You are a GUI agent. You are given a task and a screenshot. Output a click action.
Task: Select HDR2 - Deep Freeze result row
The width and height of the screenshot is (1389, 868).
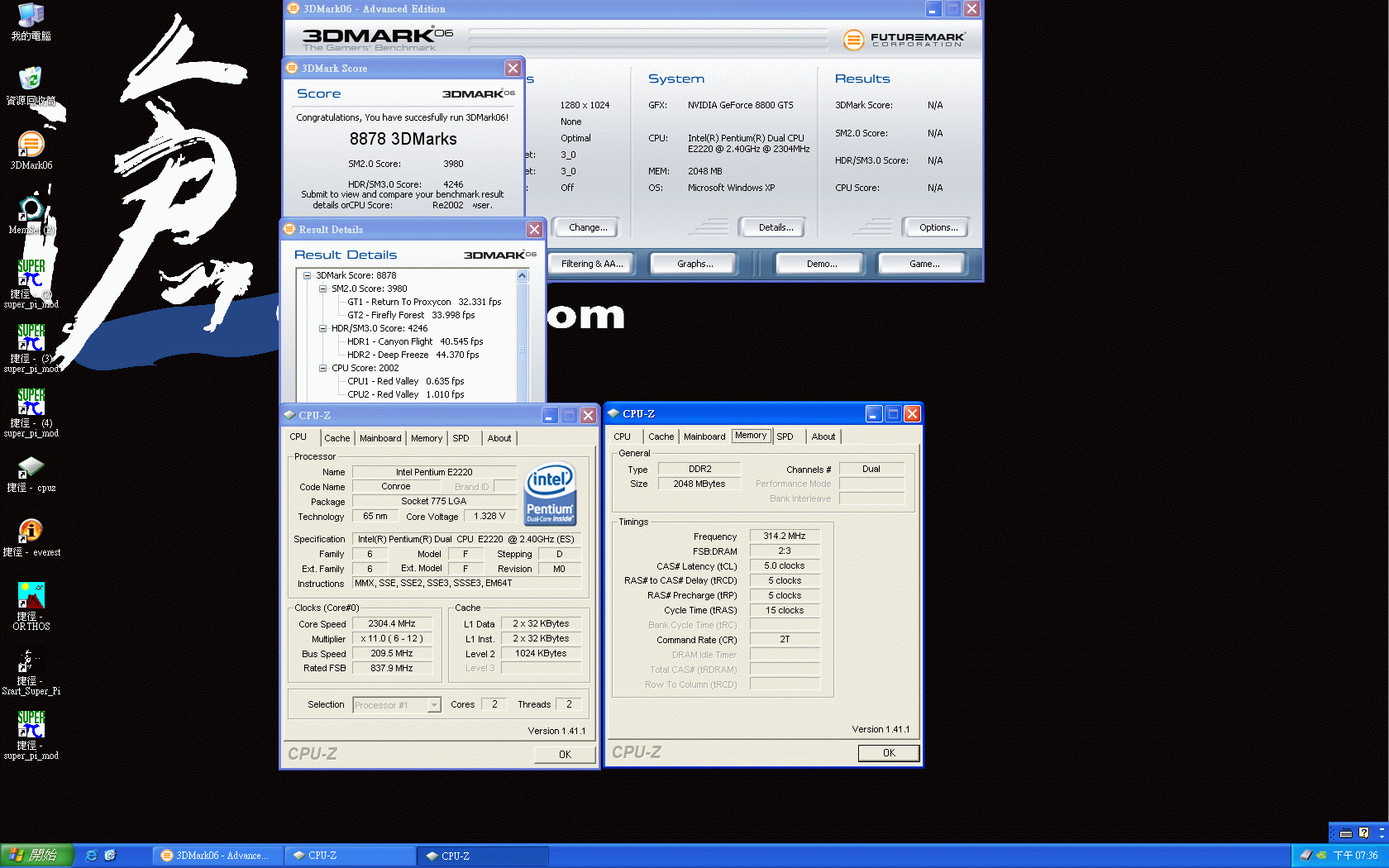[413, 355]
